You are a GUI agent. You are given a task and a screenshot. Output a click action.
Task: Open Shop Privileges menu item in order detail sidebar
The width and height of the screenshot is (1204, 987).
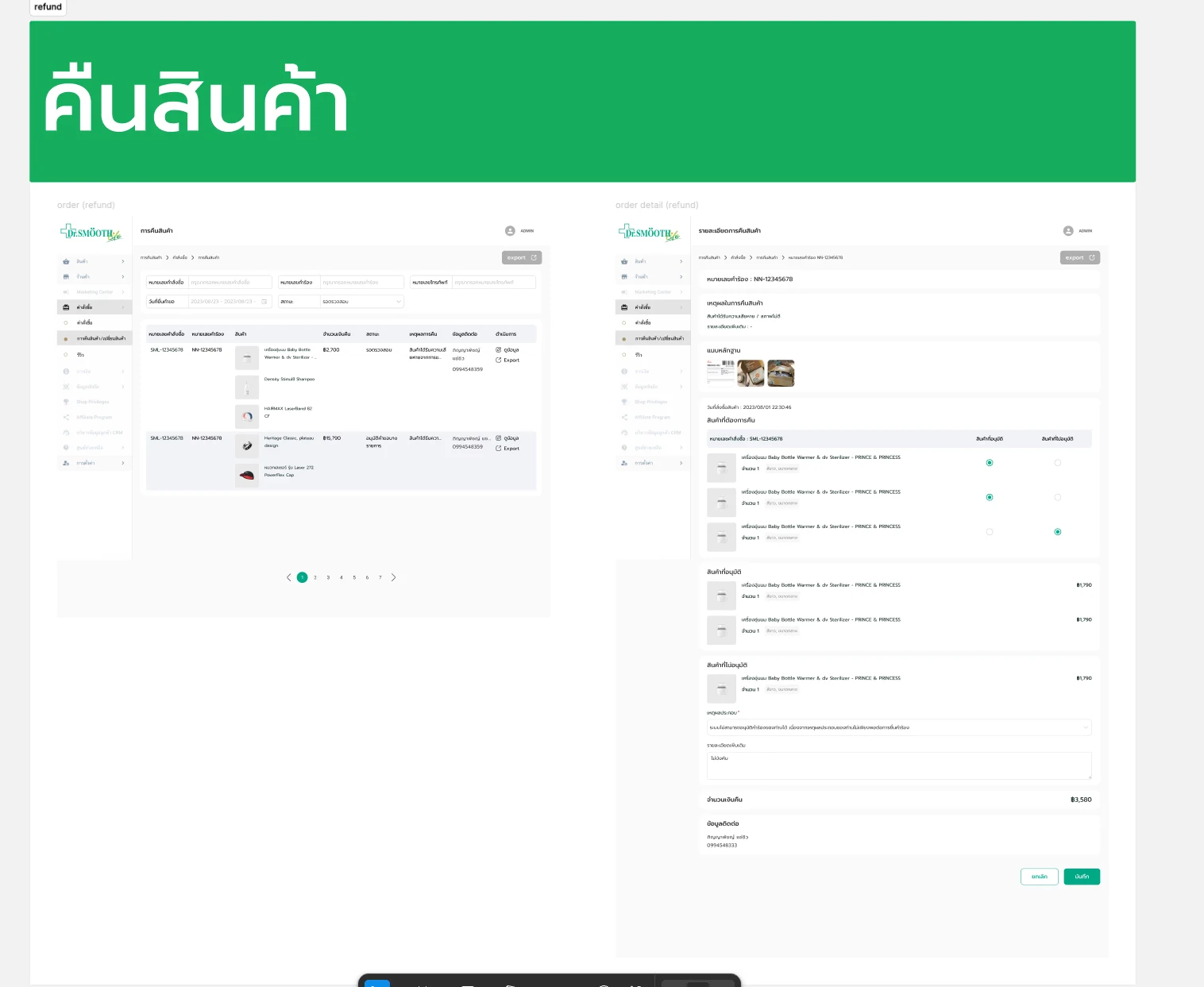(653, 402)
